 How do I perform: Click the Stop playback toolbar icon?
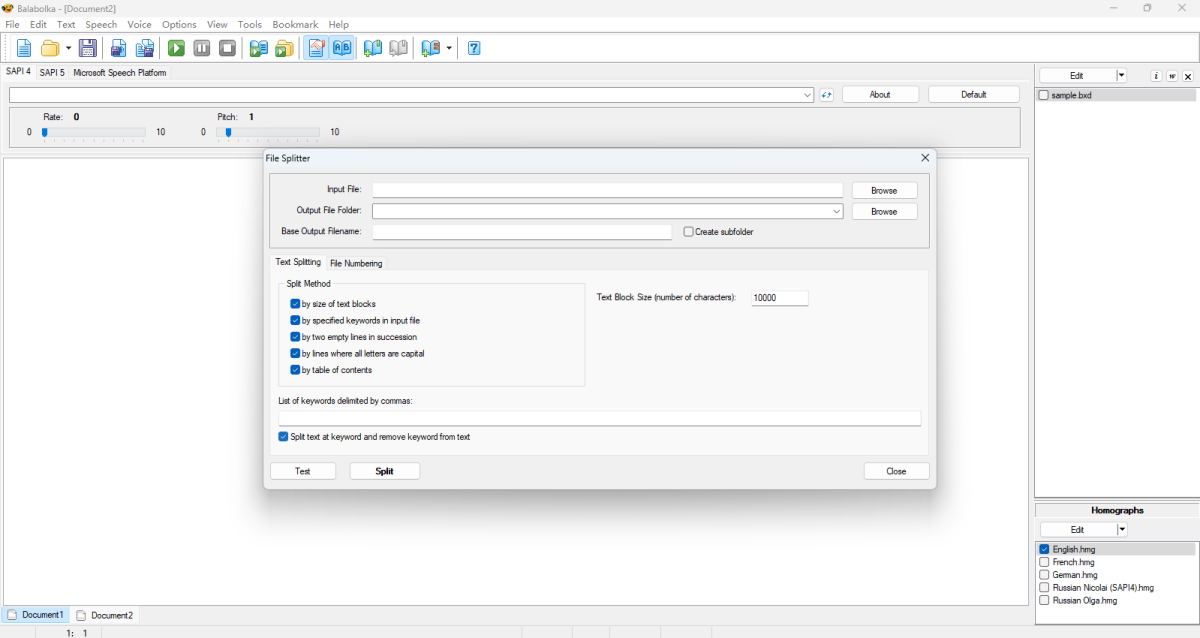(228, 48)
